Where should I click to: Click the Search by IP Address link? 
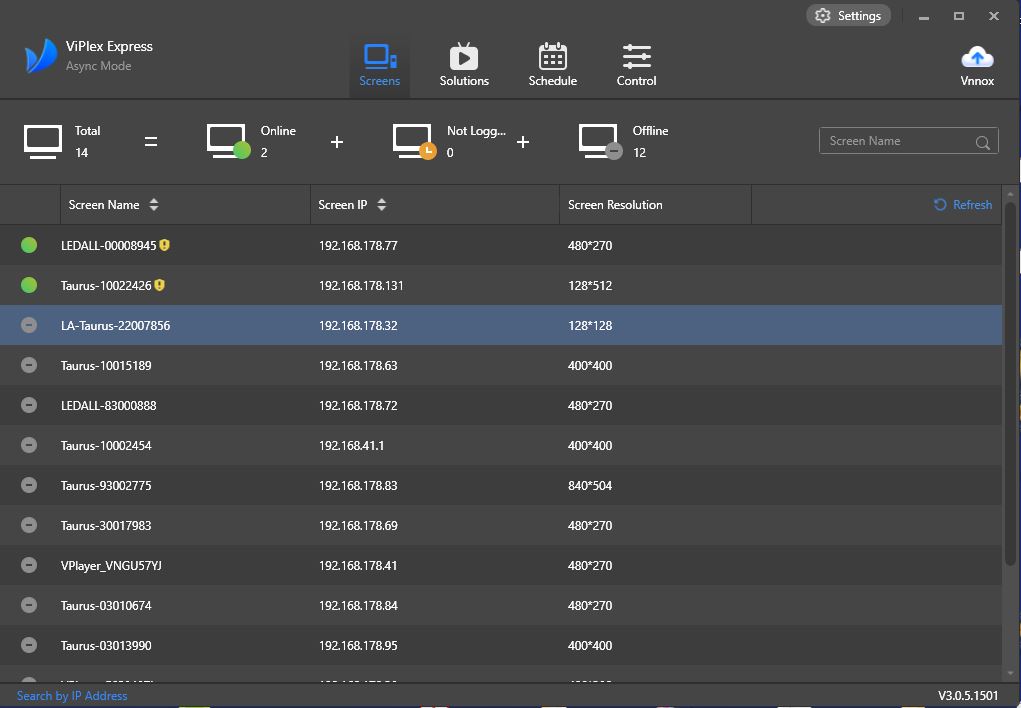(72, 696)
